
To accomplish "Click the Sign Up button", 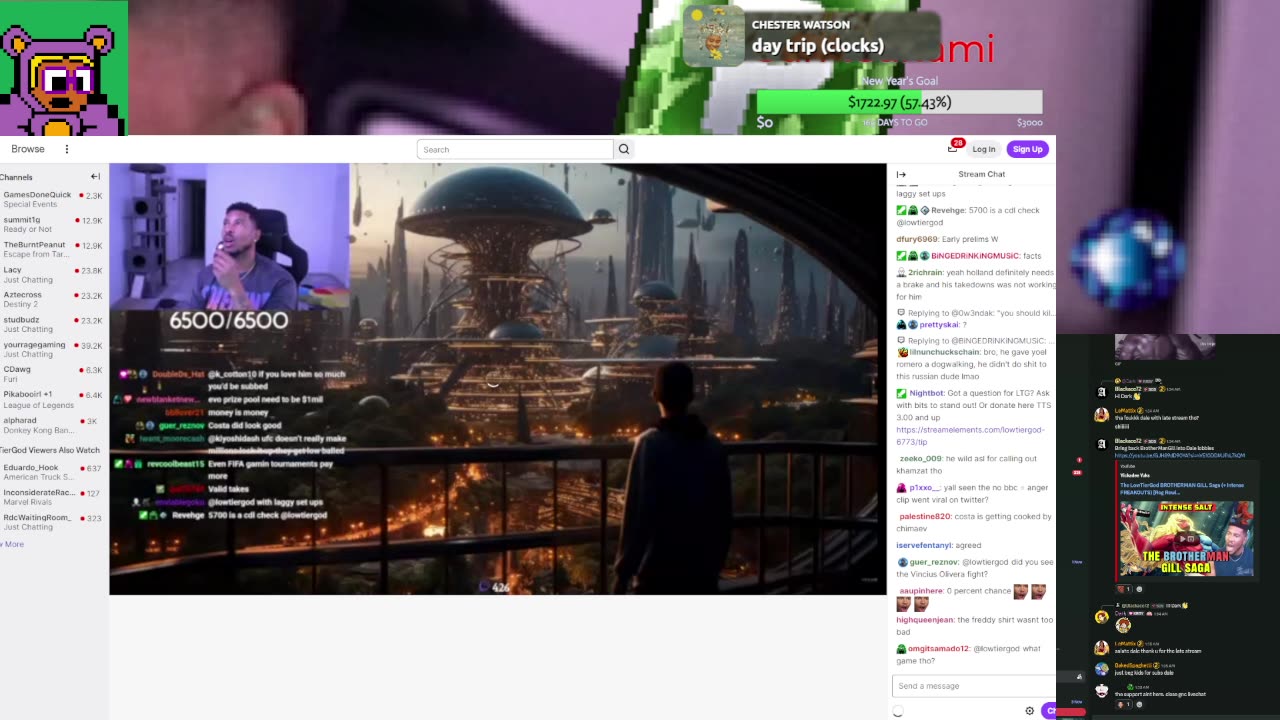I will coord(1027,149).
